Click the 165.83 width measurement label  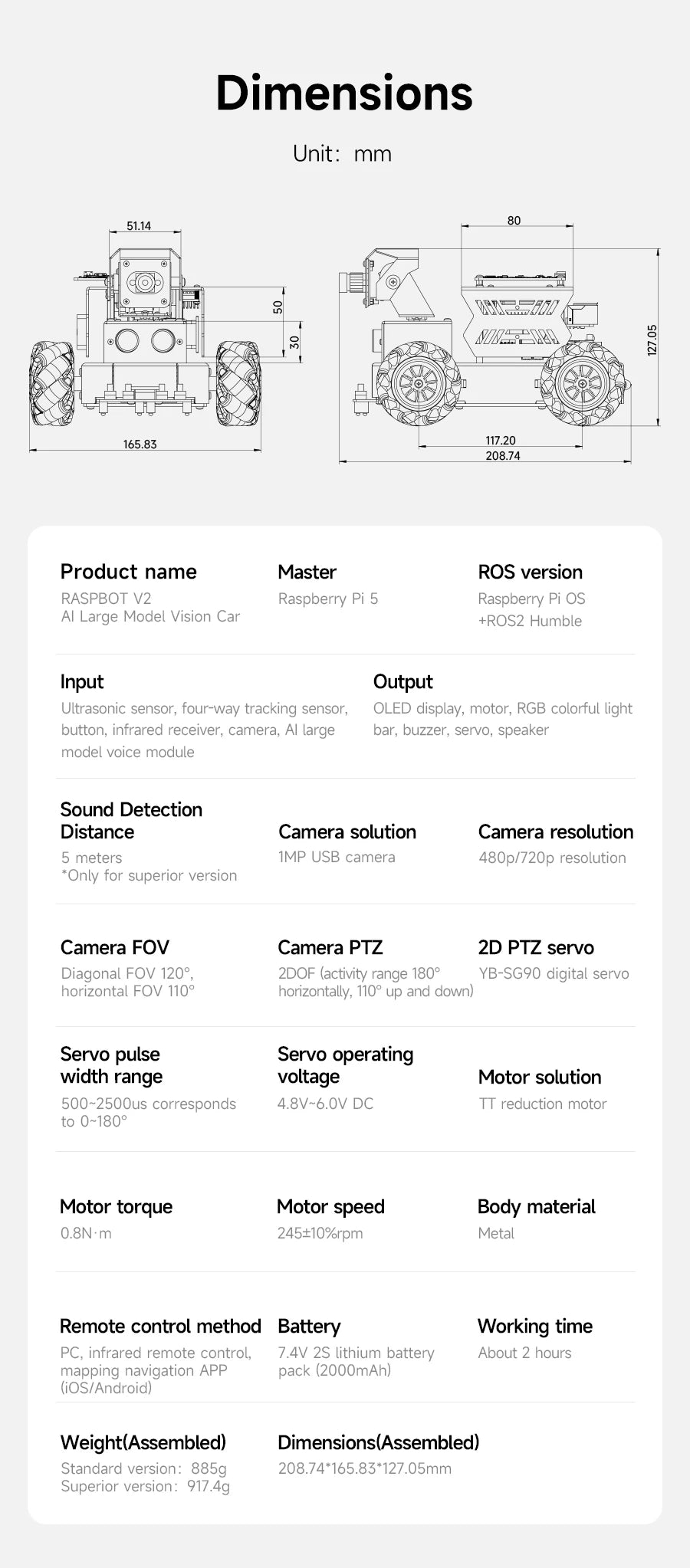[140, 444]
